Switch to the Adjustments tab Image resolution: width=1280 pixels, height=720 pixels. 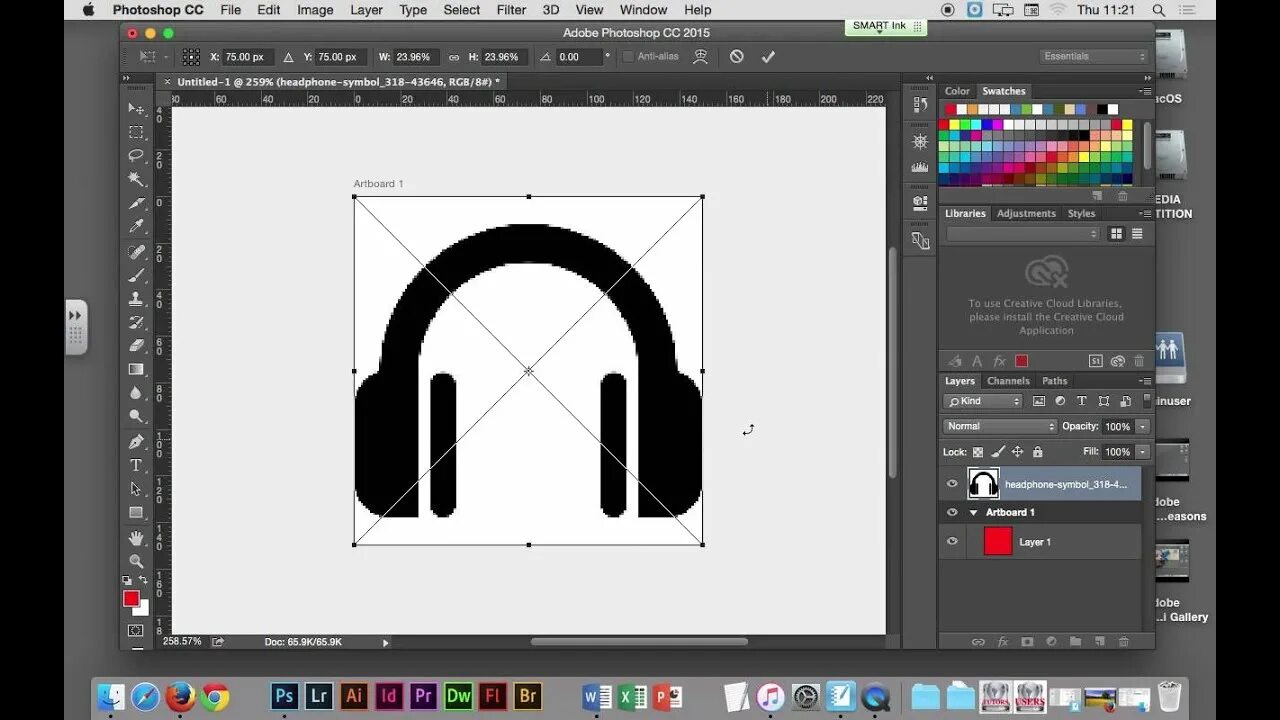click(1026, 213)
